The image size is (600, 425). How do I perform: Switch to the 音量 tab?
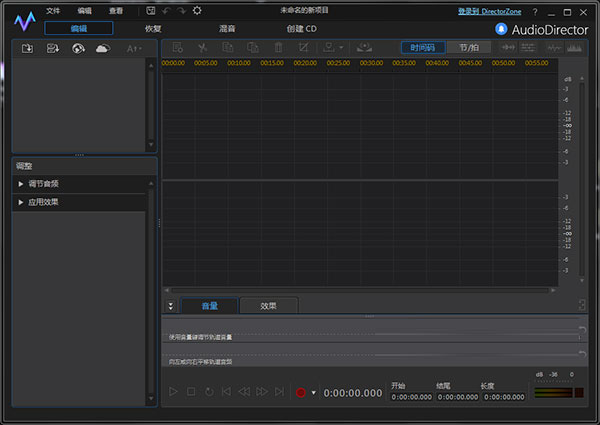210,306
